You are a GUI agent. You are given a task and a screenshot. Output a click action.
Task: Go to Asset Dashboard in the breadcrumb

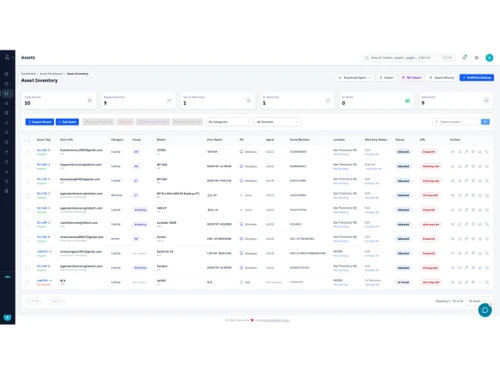pyautogui.click(x=51, y=74)
